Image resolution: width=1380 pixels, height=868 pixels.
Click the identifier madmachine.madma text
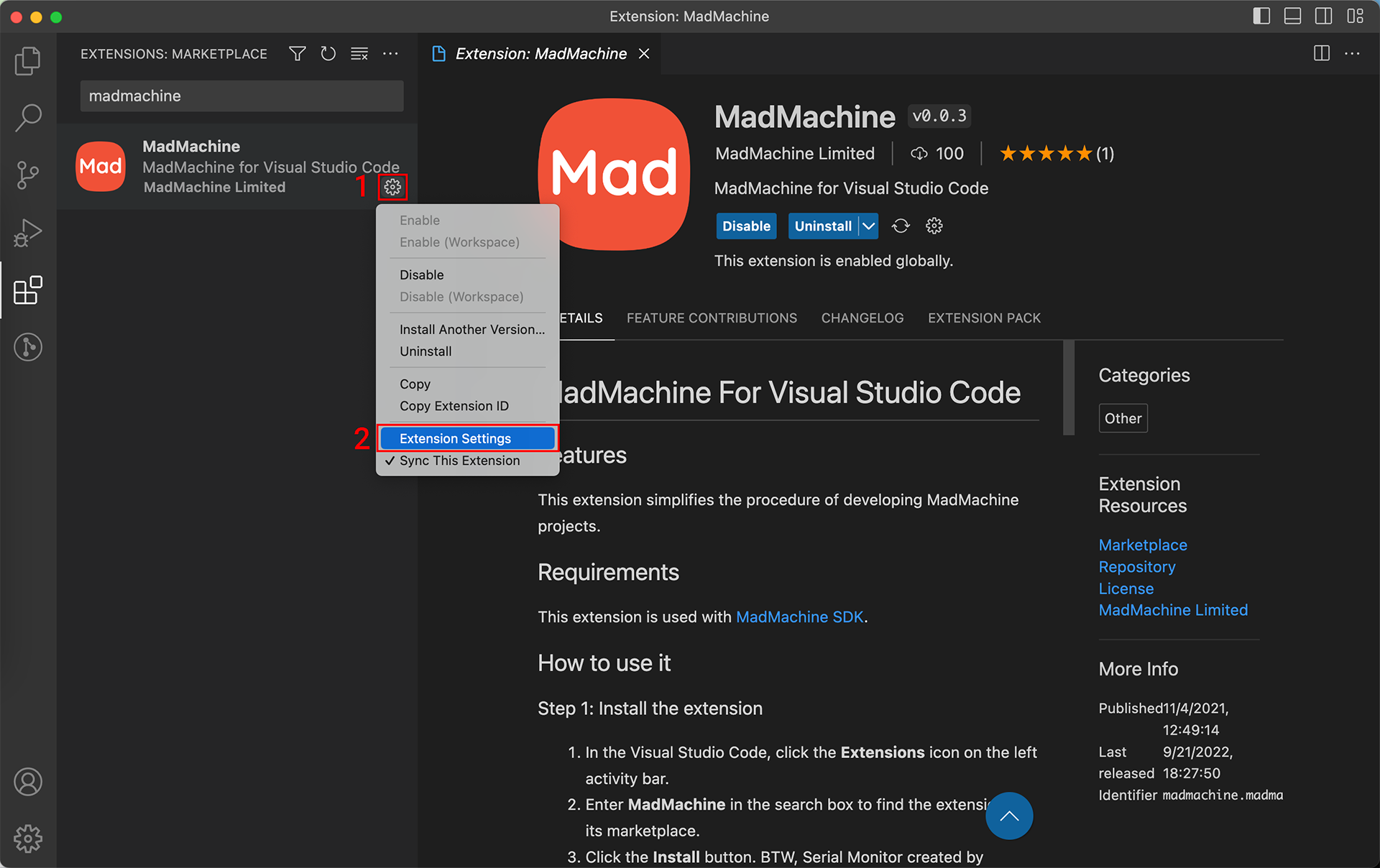click(x=1223, y=795)
